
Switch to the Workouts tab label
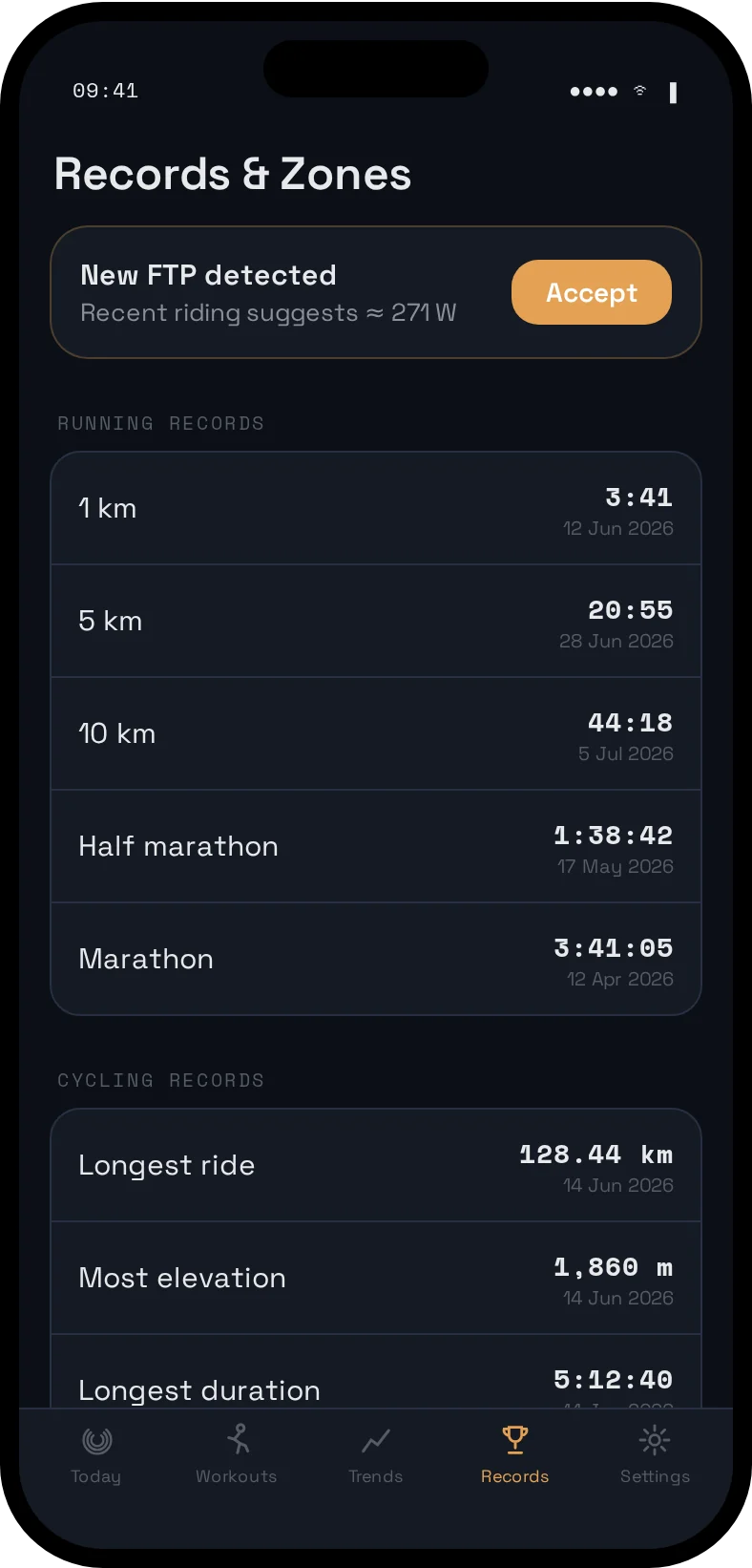[237, 1476]
